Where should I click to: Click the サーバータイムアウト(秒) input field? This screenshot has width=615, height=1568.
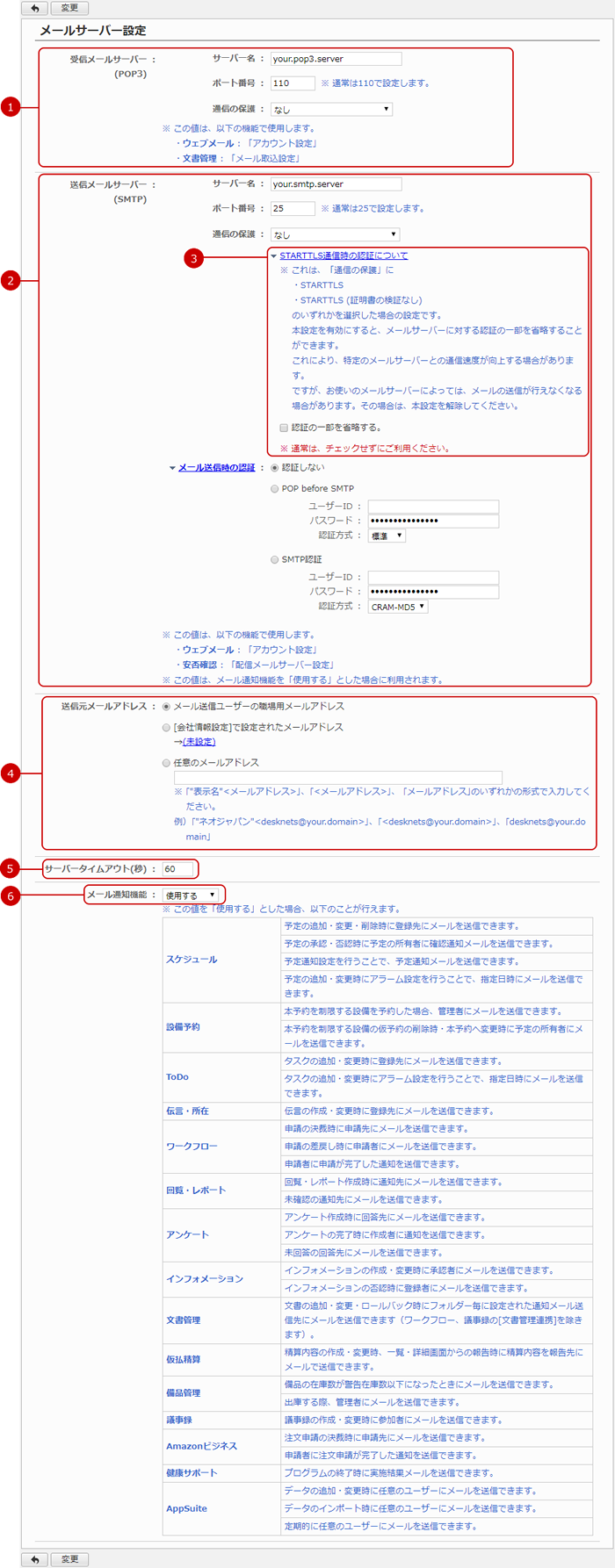[177, 869]
